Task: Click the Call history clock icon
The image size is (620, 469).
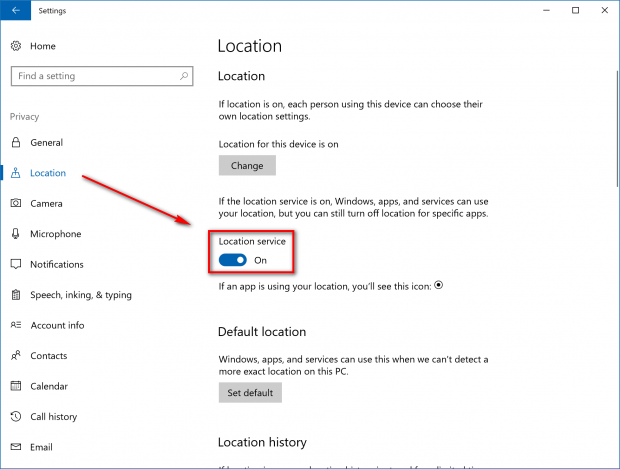Action: point(16,416)
